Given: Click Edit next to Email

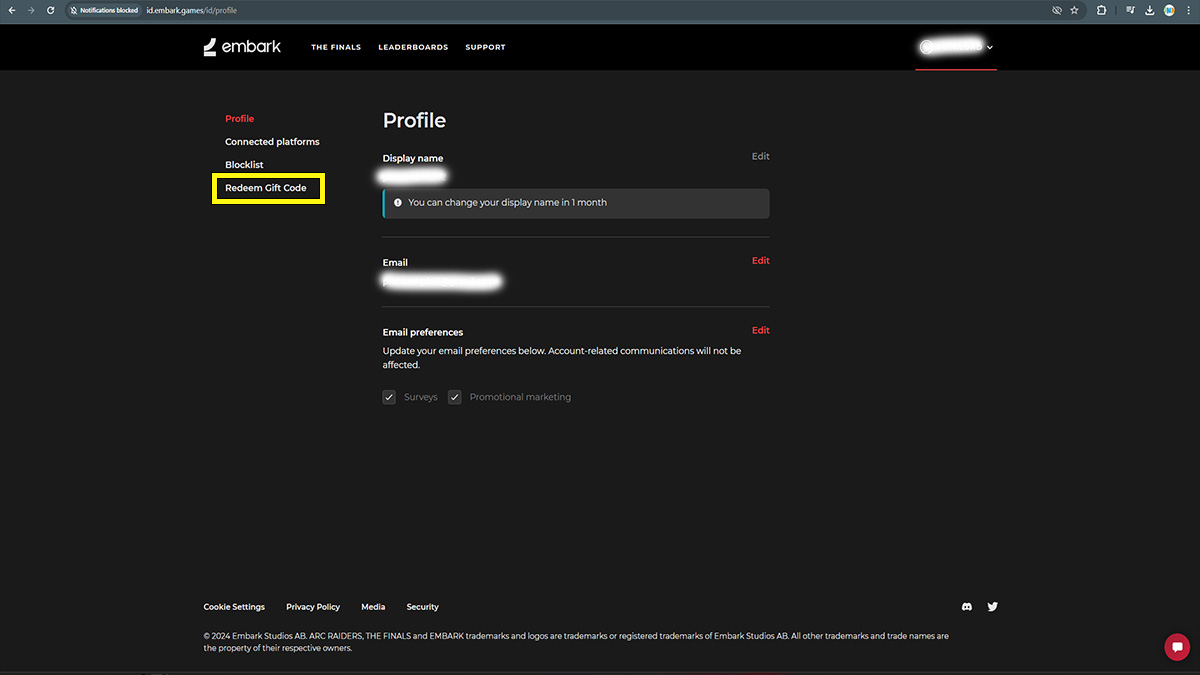Looking at the screenshot, I should pyautogui.click(x=761, y=261).
